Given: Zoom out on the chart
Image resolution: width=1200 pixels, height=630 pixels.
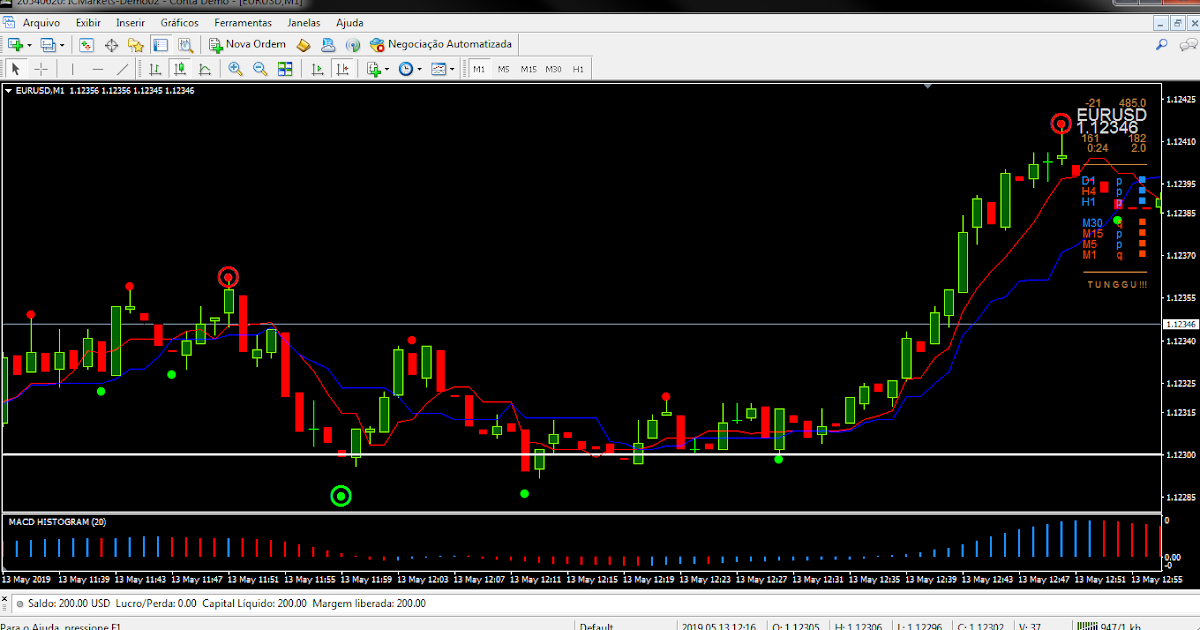Looking at the screenshot, I should point(260,69).
